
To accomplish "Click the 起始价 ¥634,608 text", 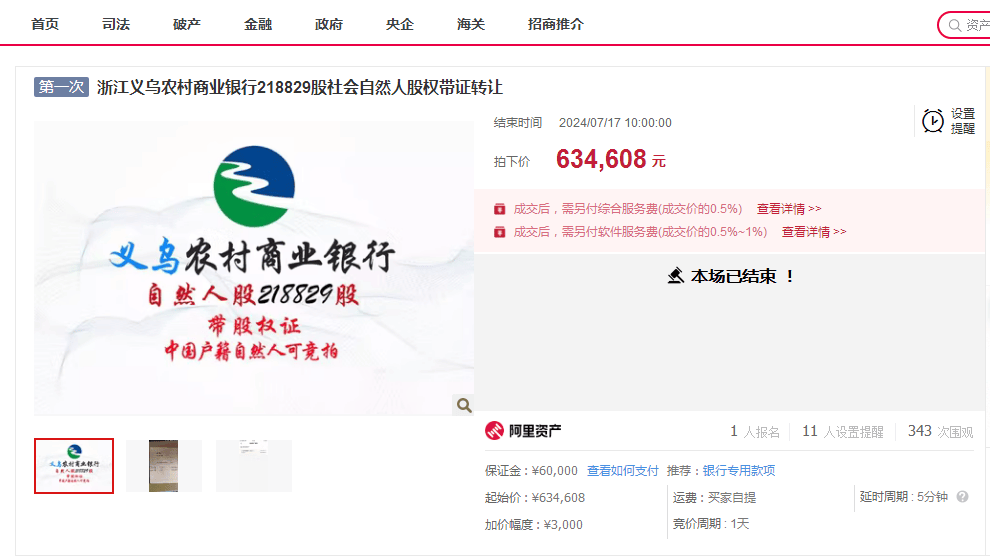I will (x=535, y=498).
